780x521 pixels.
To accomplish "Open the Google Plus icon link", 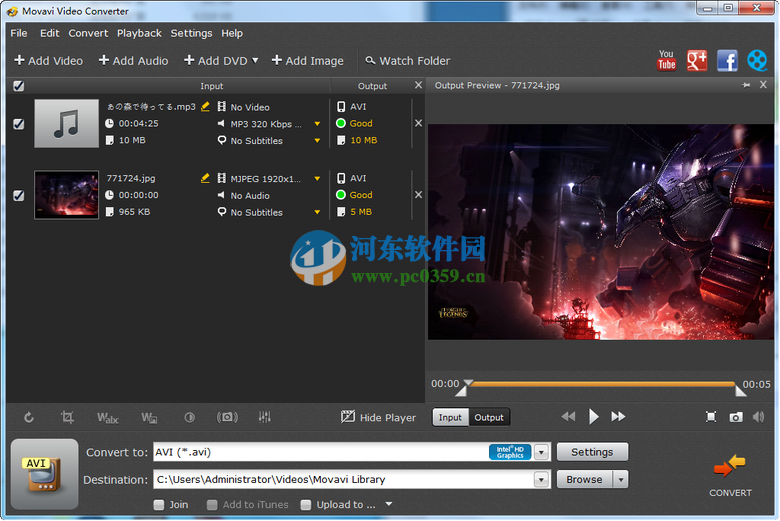I will (697, 61).
